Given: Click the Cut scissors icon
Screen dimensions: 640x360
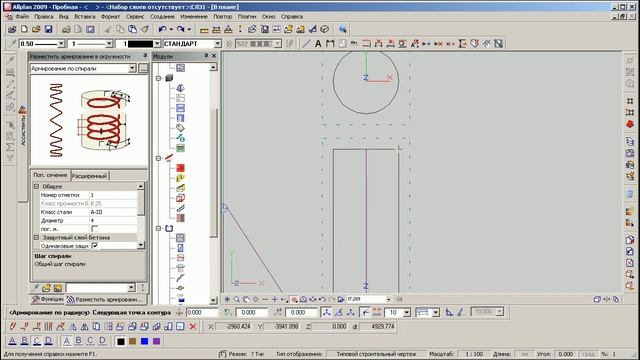Looking at the screenshot, I should [108, 29].
